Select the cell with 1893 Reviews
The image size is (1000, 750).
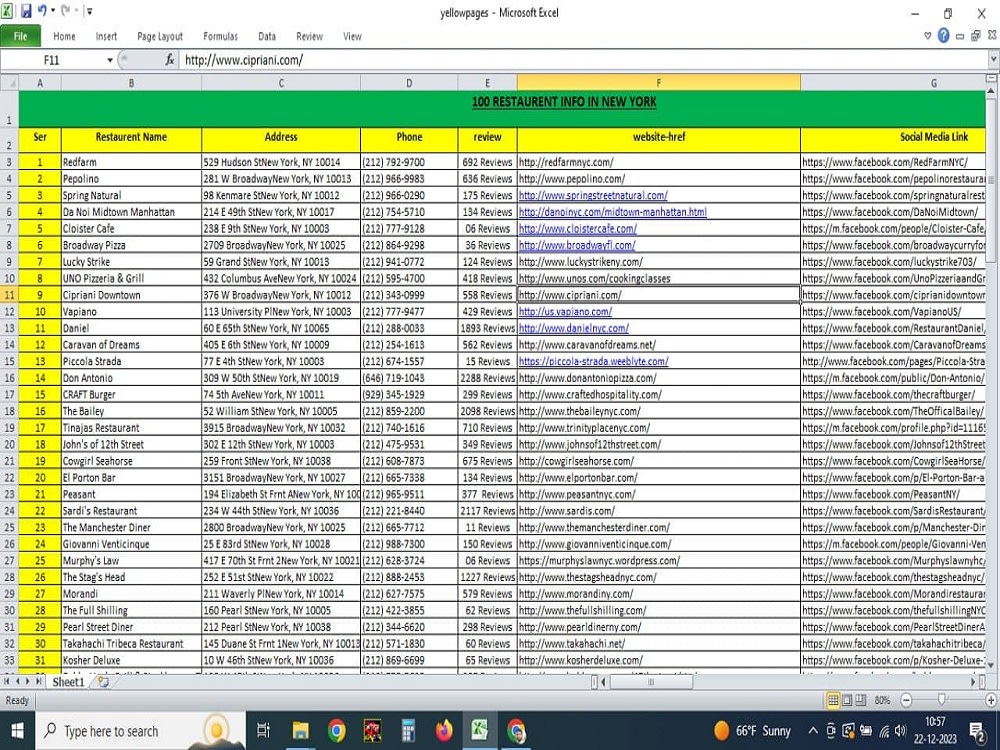point(487,328)
